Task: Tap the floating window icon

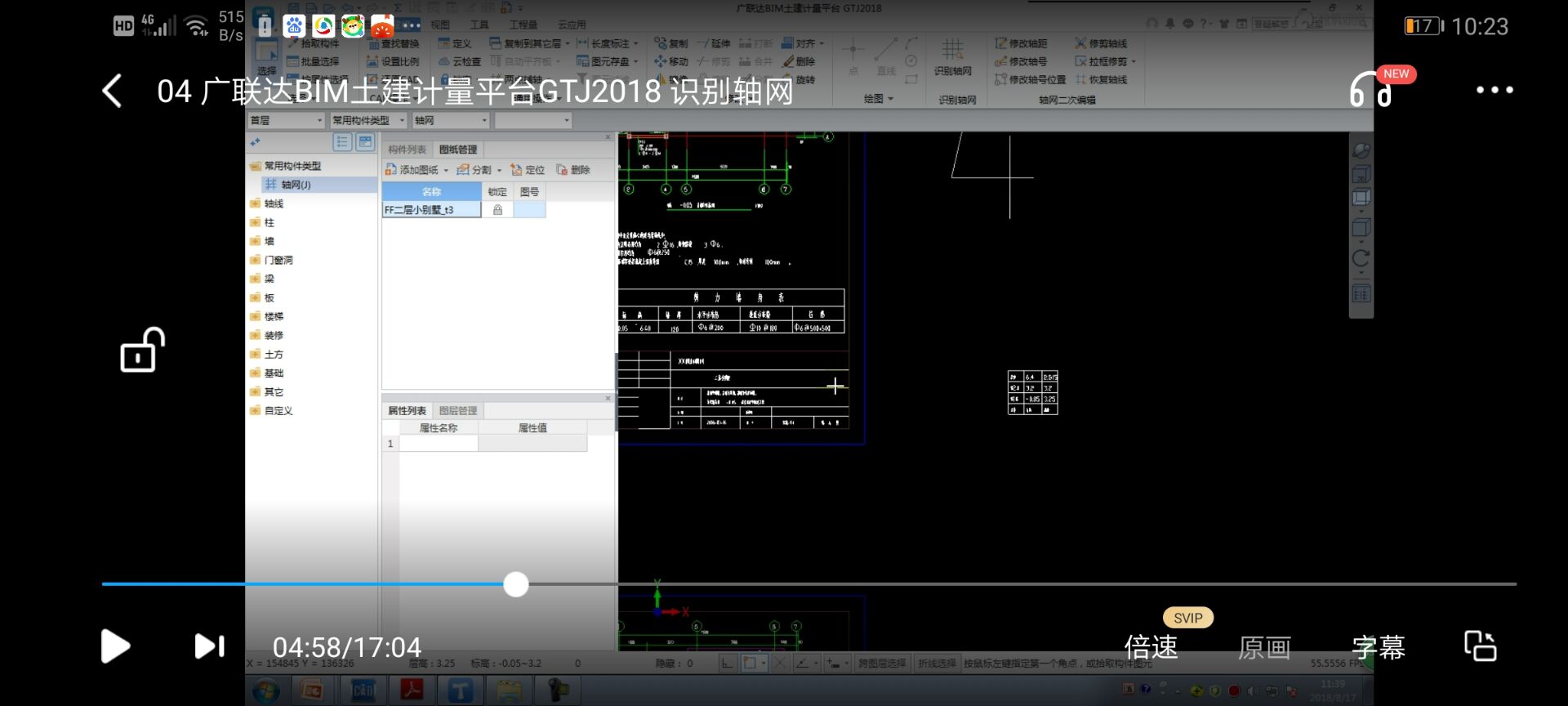Action: click(1480, 646)
